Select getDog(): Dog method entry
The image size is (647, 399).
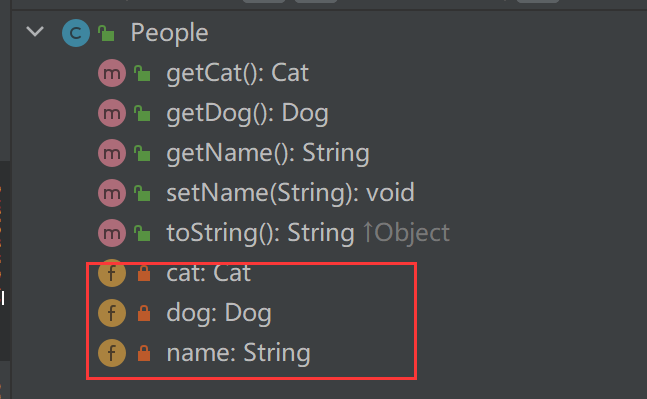point(247,113)
